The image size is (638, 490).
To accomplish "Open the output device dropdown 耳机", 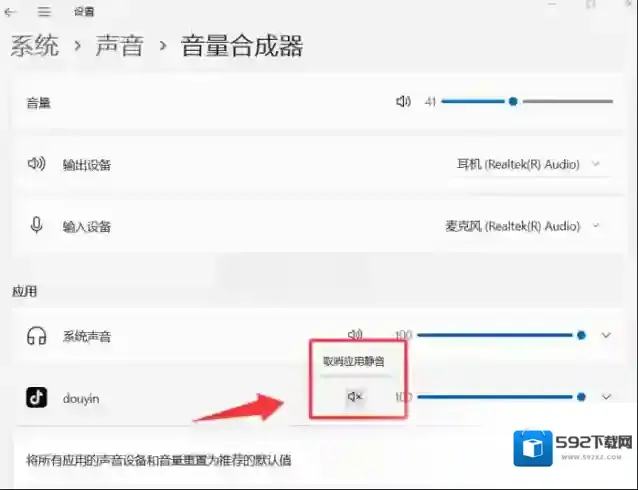I will 526,164.
